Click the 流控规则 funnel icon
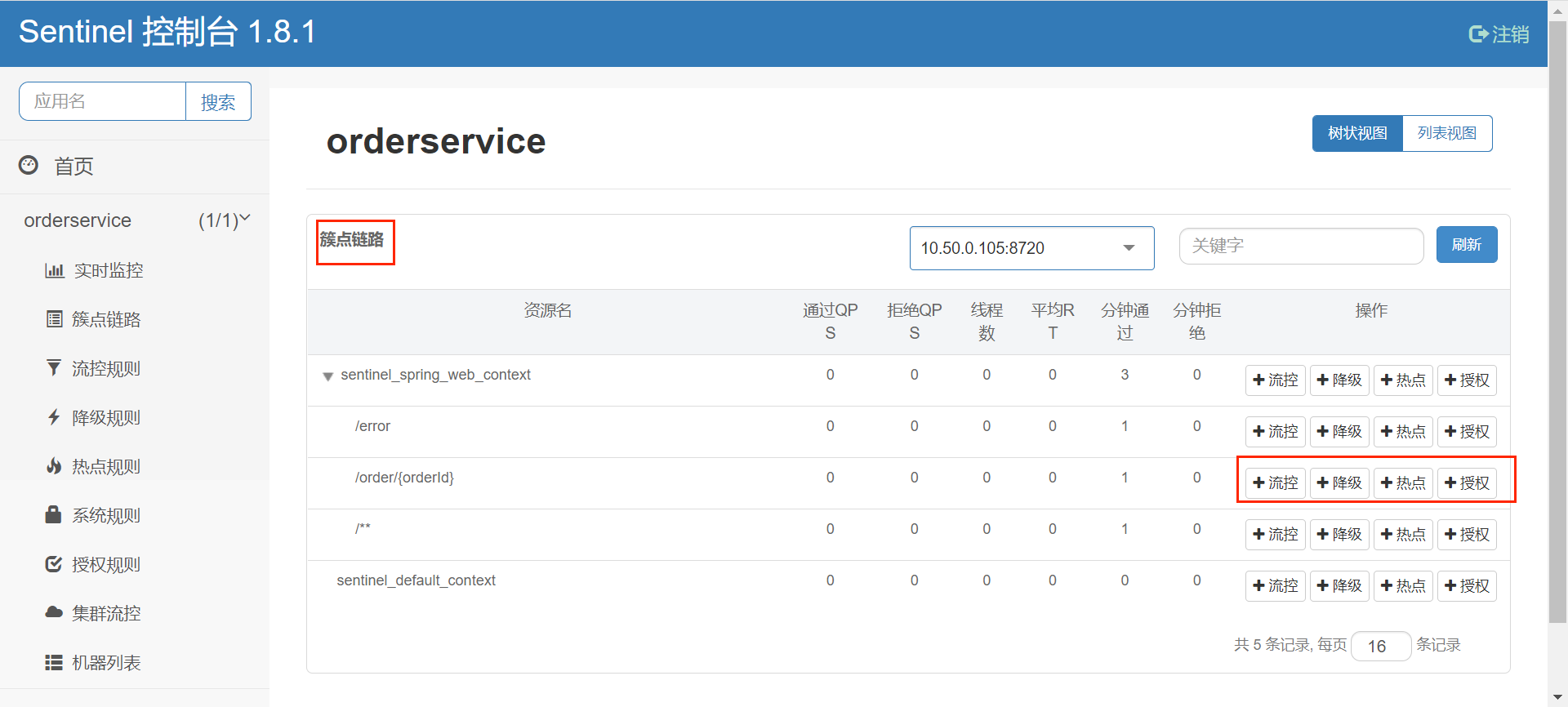The image size is (1568, 707). tap(54, 368)
